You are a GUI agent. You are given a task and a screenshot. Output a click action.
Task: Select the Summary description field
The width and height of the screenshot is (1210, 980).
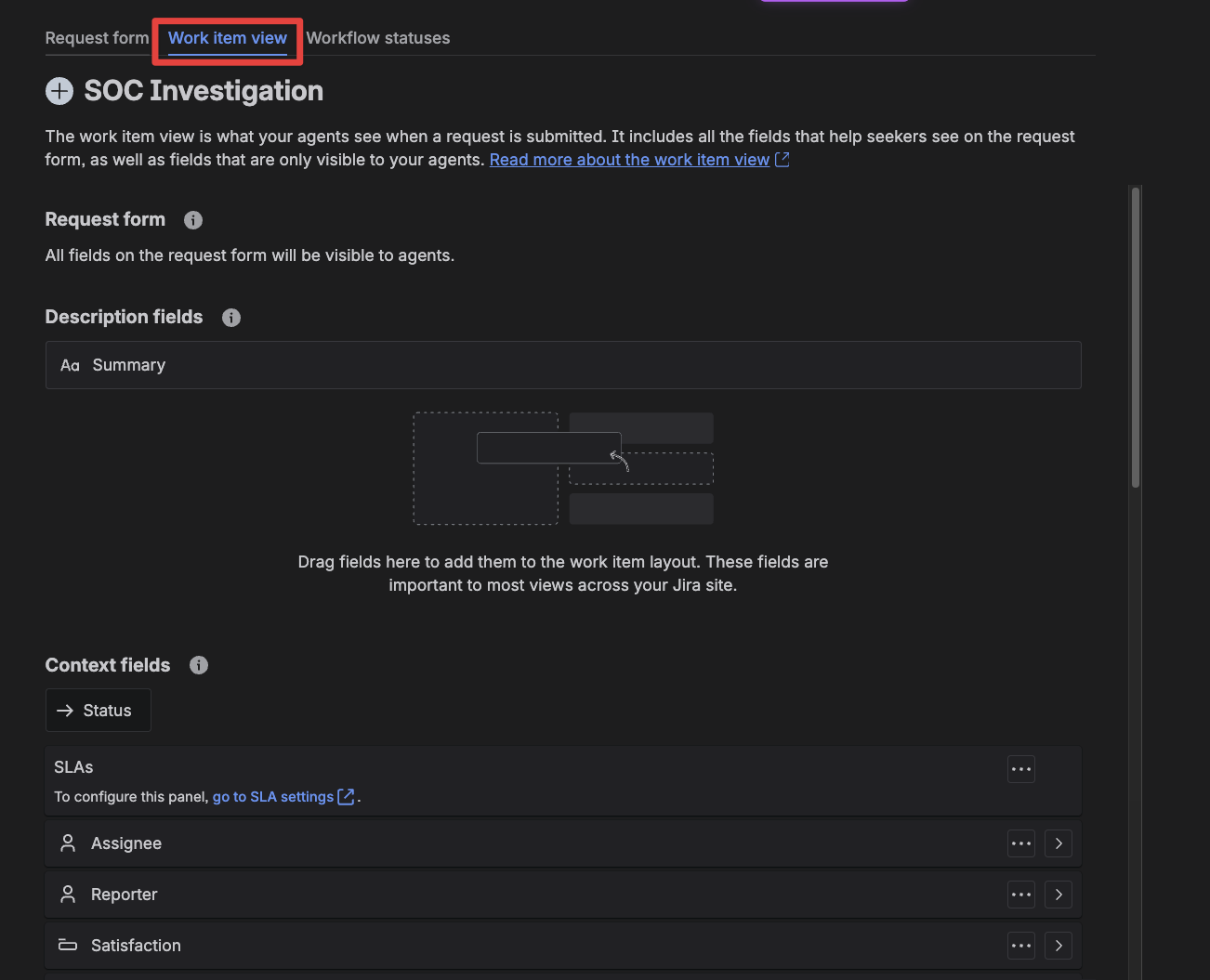[x=562, y=365]
